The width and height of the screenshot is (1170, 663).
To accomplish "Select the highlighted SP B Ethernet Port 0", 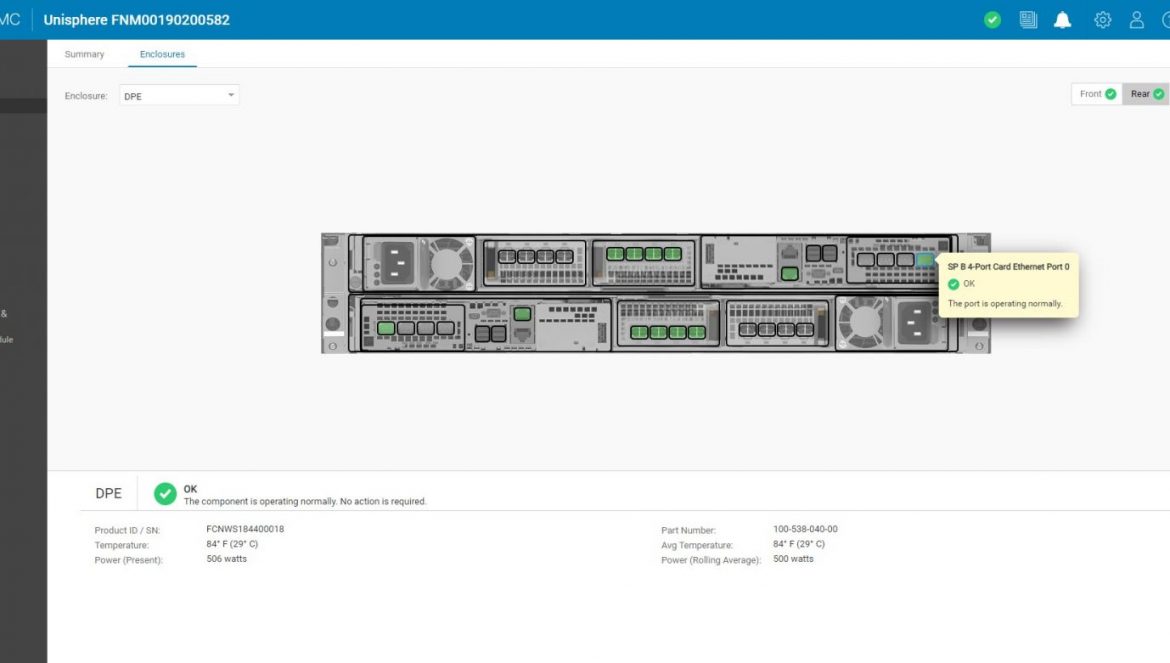I will (x=925, y=260).
